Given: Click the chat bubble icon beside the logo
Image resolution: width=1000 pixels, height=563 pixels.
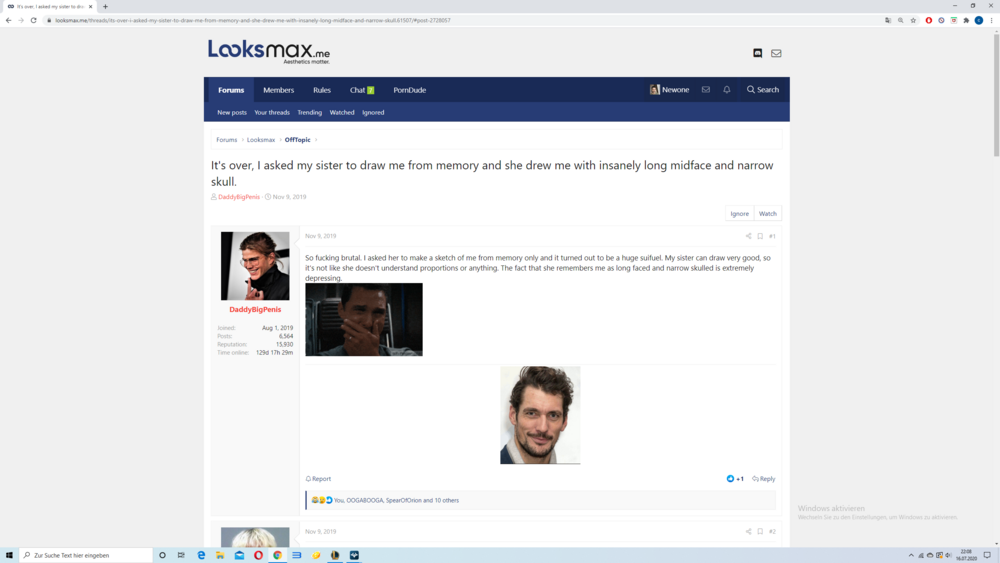Looking at the screenshot, I should click(757, 53).
